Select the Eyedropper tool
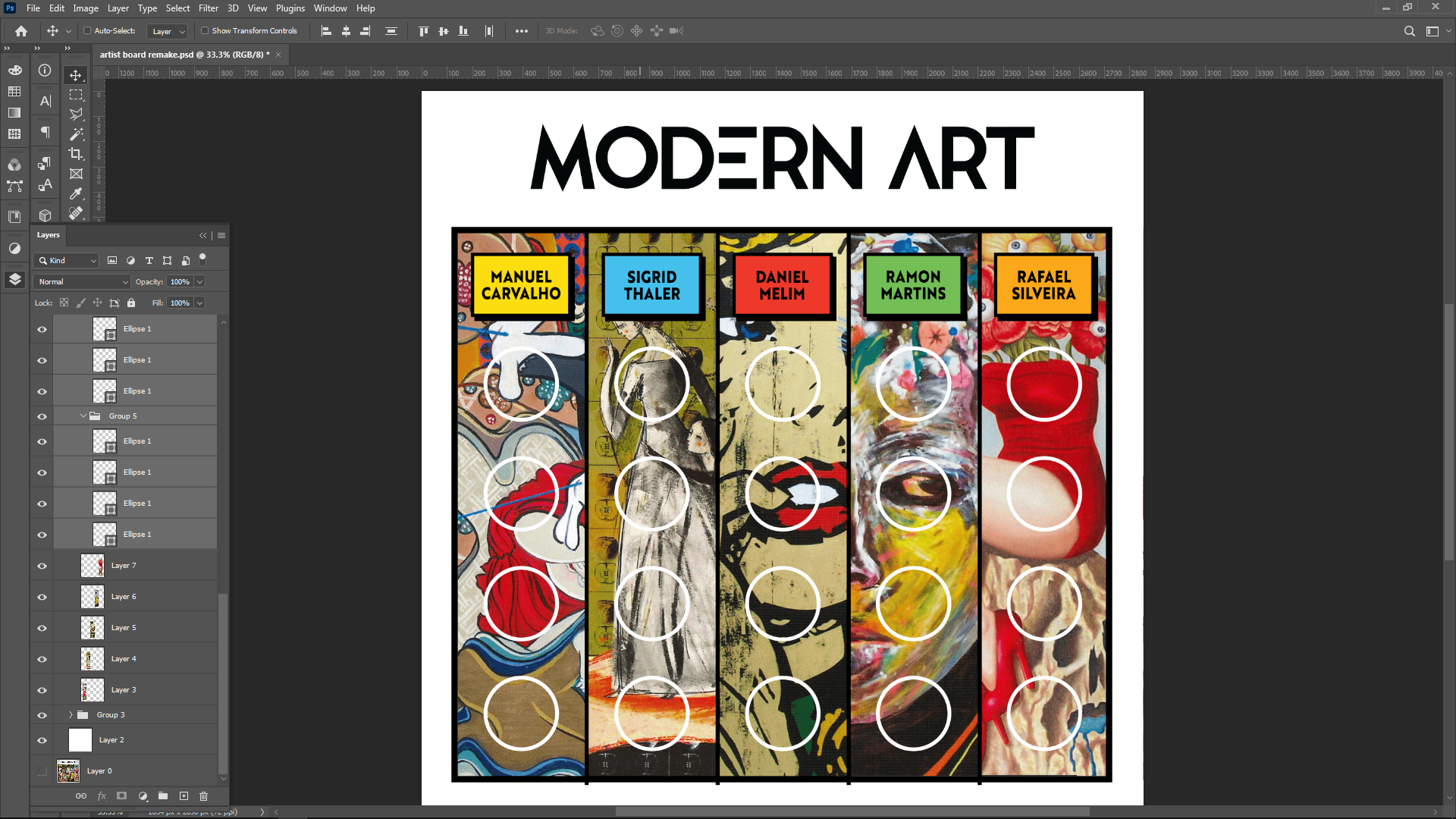Screen dimensions: 1456x819 [76, 193]
